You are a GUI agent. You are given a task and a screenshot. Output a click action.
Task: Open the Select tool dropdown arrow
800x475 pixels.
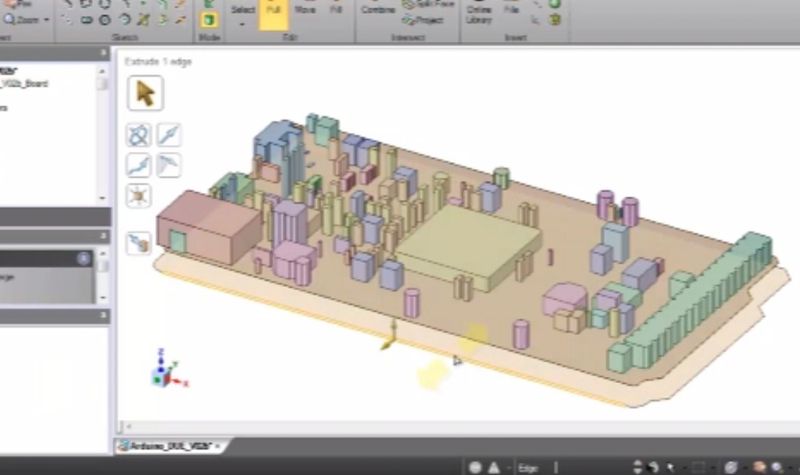click(243, 22)
